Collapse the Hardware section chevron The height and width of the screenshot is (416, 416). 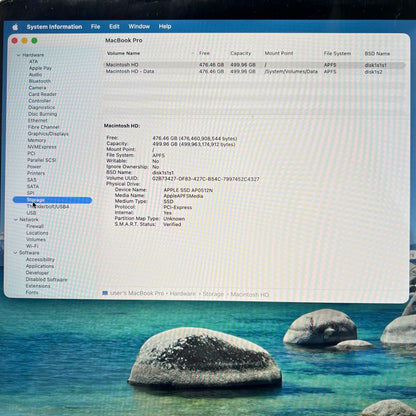(x=19, y=55)
